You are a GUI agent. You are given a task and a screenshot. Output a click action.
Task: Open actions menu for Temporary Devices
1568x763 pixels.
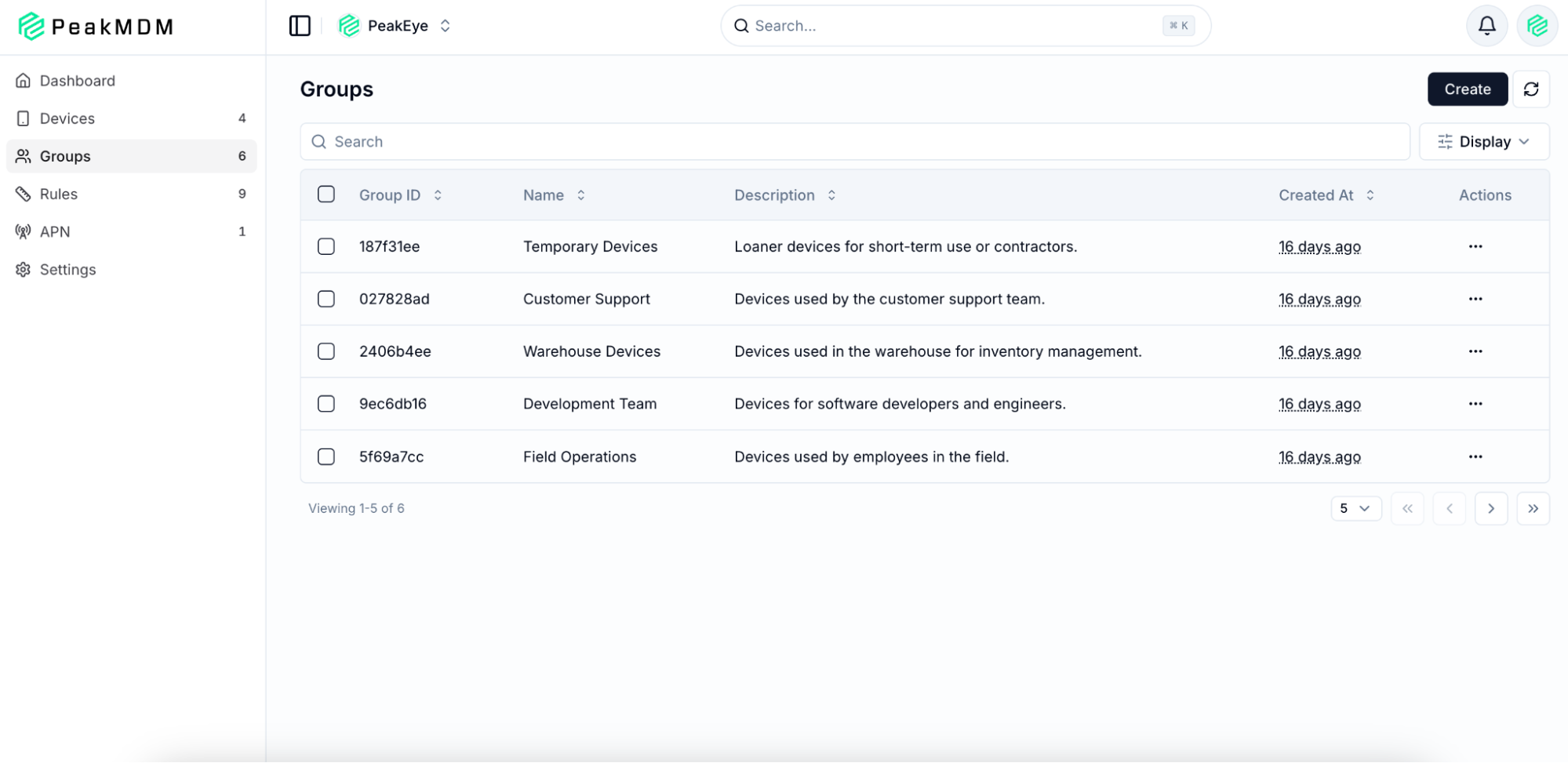click(1475, 246)
